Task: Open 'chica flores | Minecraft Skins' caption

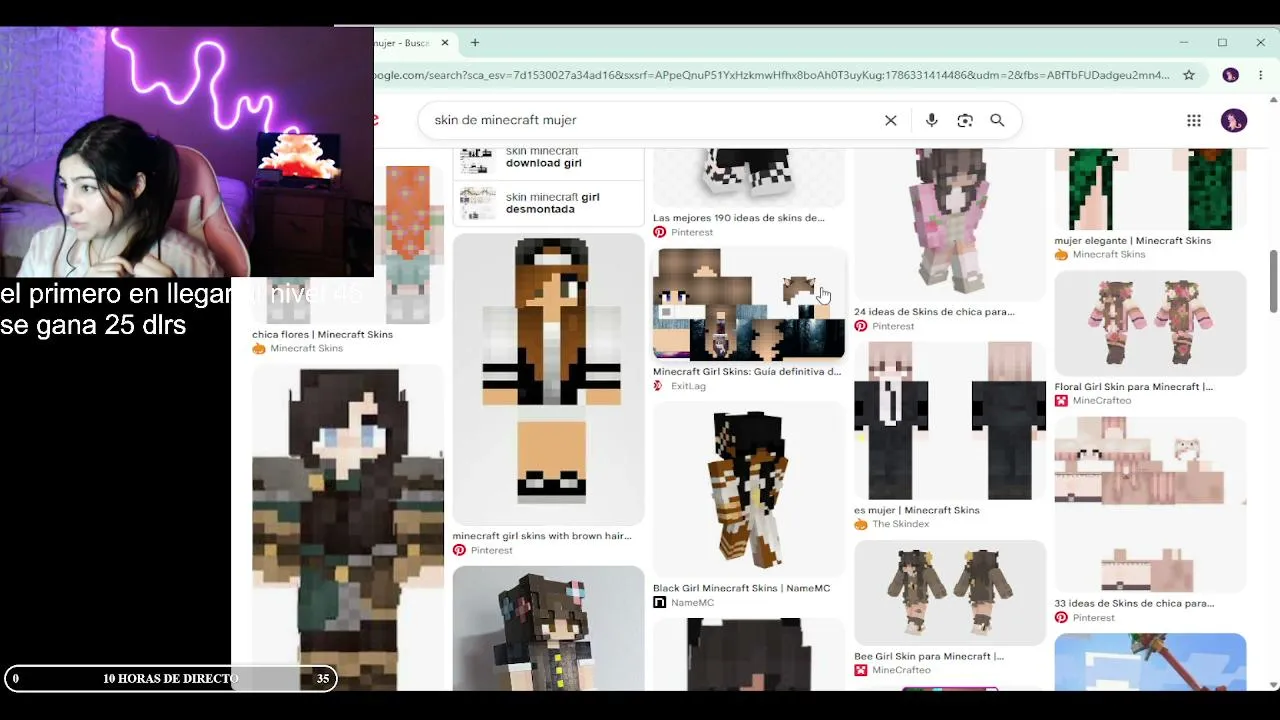Action: 322,334
